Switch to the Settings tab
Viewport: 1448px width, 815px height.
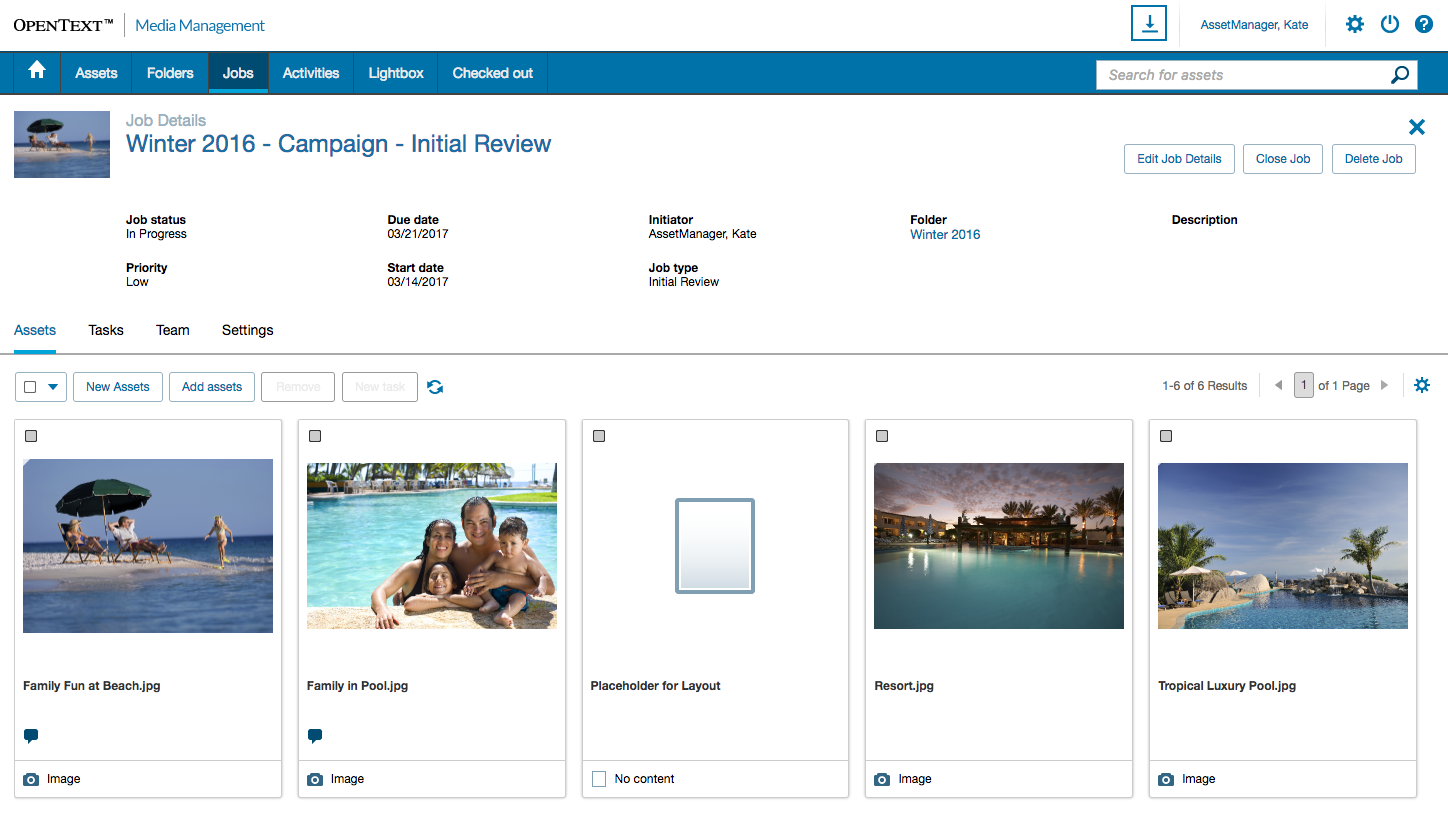point(248,330)
